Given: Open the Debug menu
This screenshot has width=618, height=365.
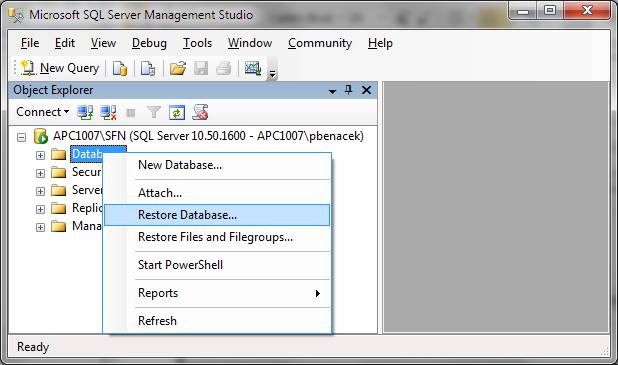Looking at the screenshot, I should [149, 43].
